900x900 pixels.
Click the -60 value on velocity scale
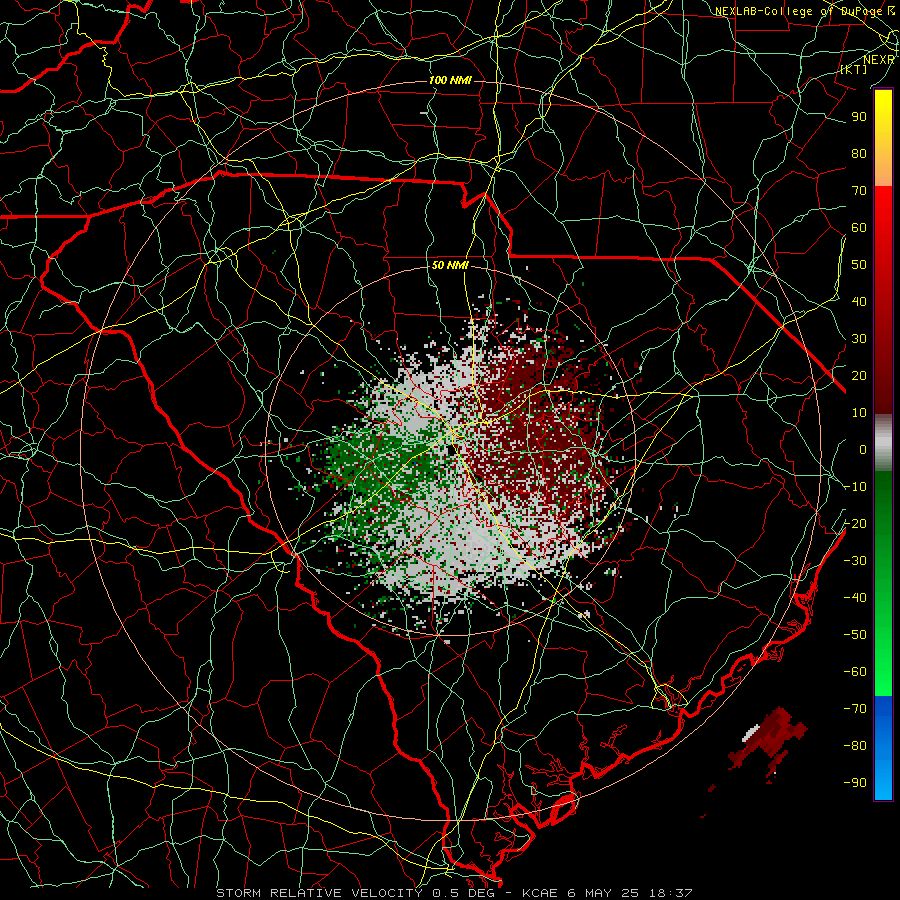[855, 672]
